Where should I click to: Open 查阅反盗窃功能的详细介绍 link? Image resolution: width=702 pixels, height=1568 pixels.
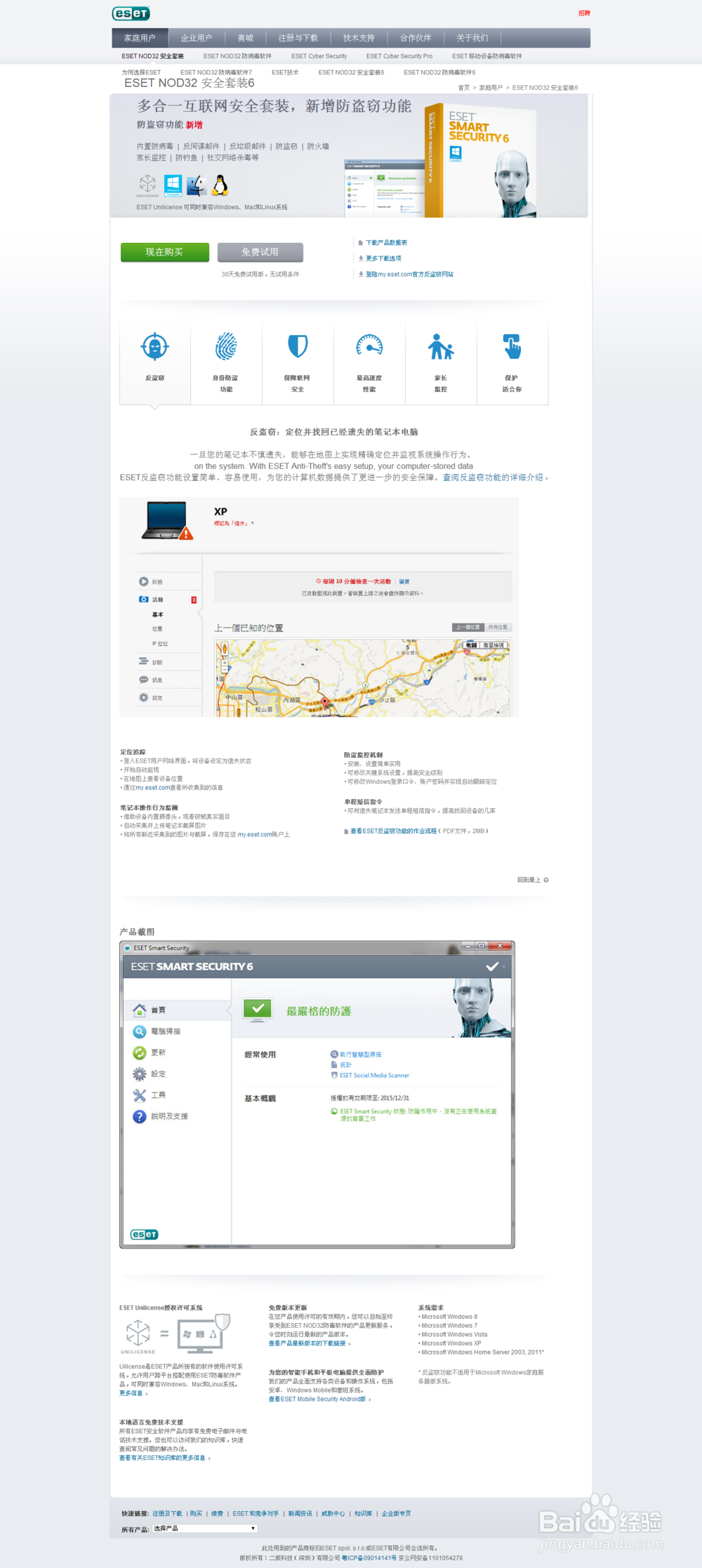click(x=494, y=477)
